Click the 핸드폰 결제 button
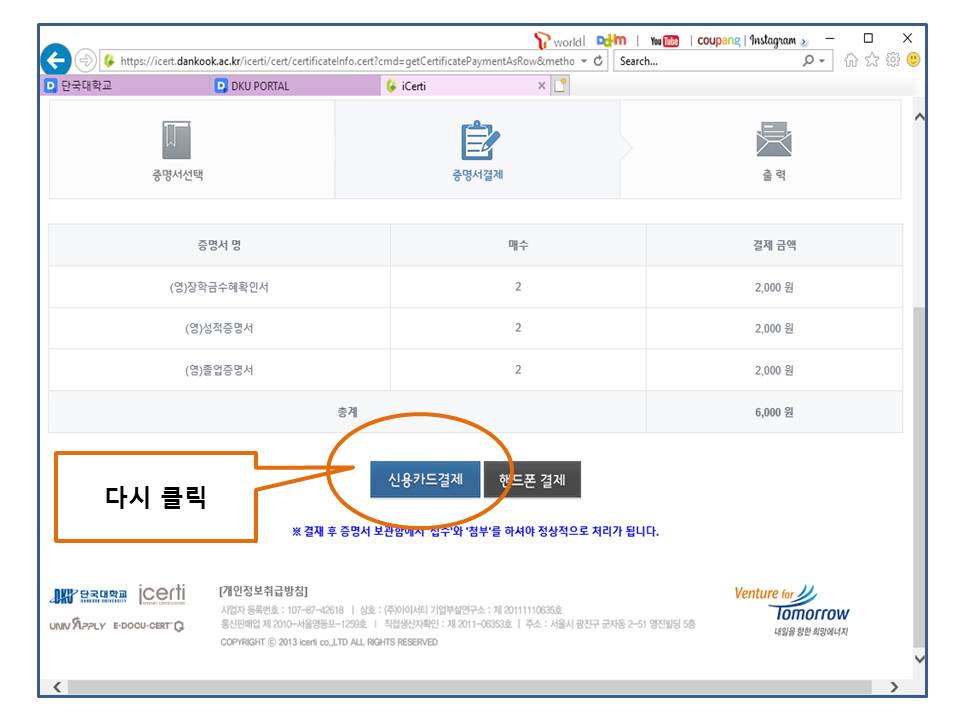The width and height of the screenshot is (960, 720). [532, 480]
